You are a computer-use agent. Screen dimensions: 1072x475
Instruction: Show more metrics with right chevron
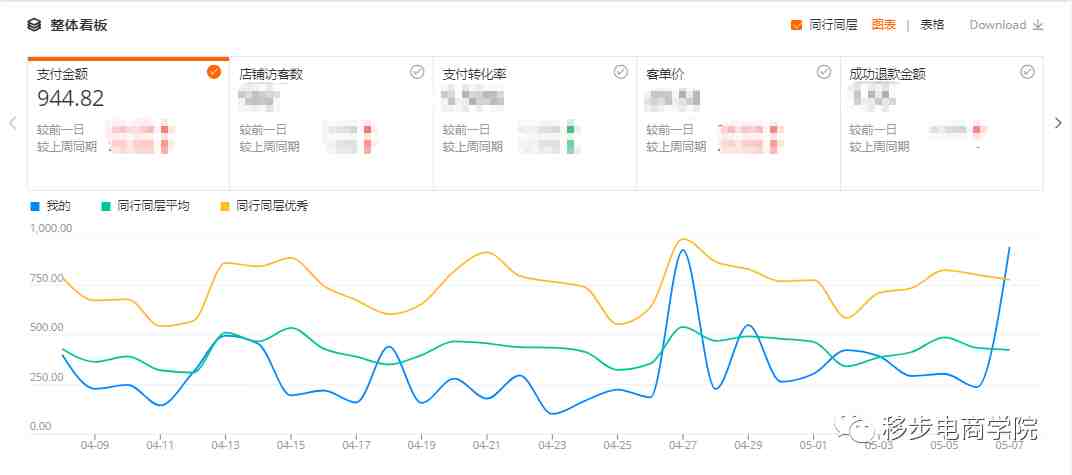(1058, 123)
